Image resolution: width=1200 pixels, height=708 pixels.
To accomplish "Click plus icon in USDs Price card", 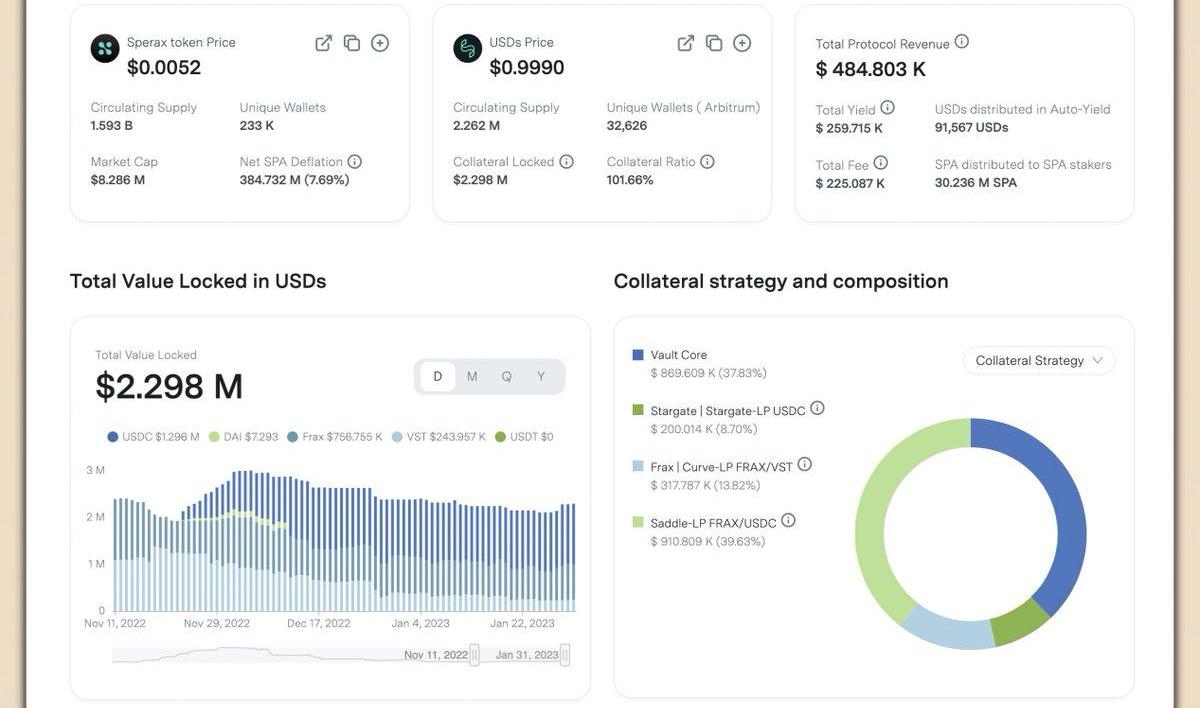I will click(742, 43).
